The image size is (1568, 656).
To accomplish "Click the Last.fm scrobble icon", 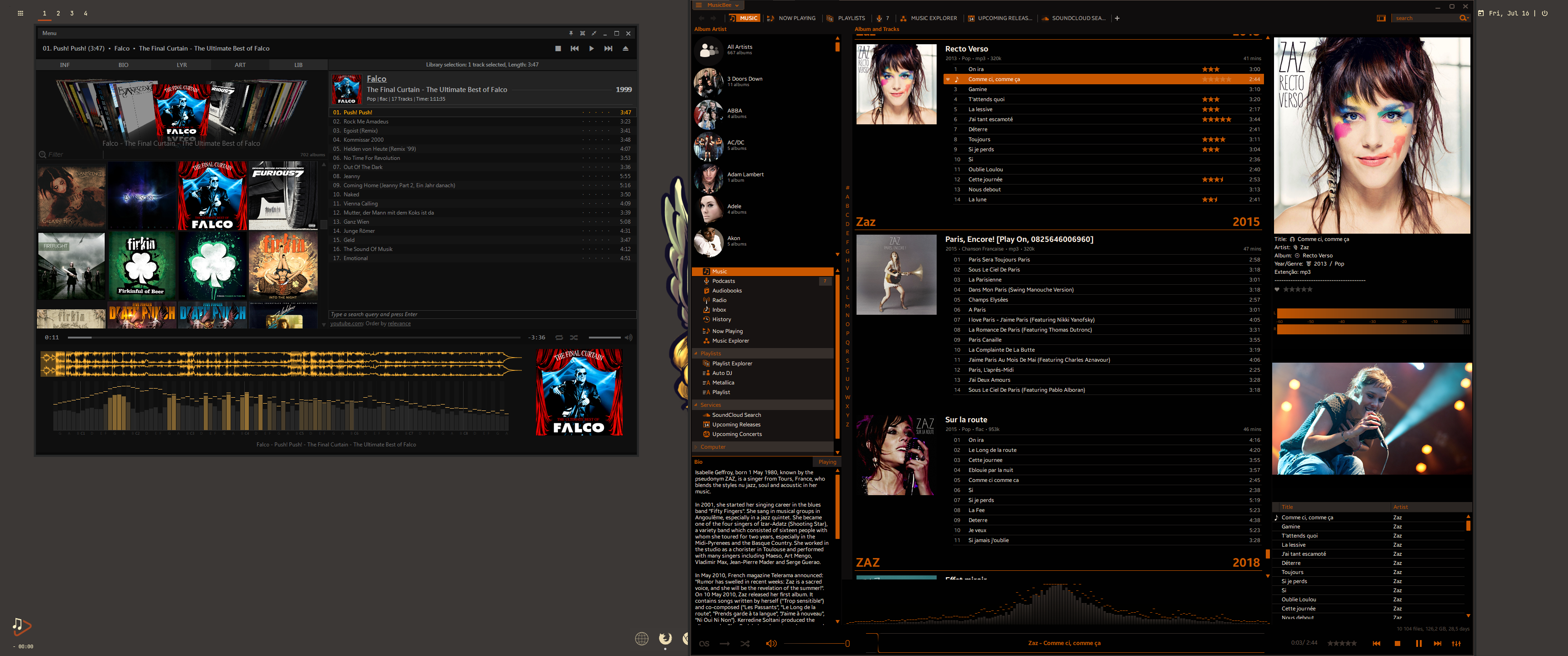I will [x=704, y=643].
